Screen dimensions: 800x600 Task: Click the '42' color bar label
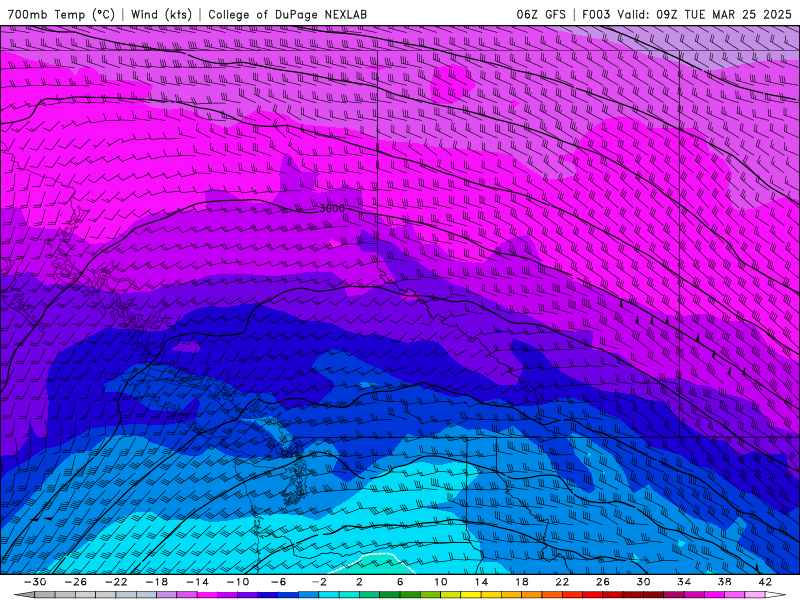[765, 582]
